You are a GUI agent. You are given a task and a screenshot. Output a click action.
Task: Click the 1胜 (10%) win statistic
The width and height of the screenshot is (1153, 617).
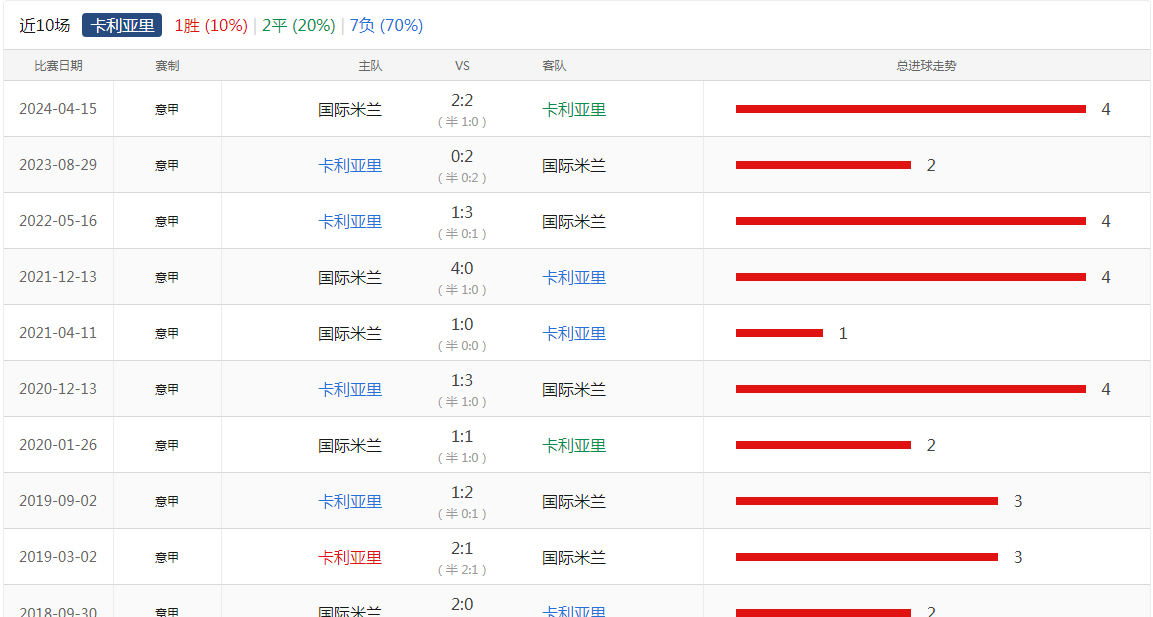click(210, 25)
